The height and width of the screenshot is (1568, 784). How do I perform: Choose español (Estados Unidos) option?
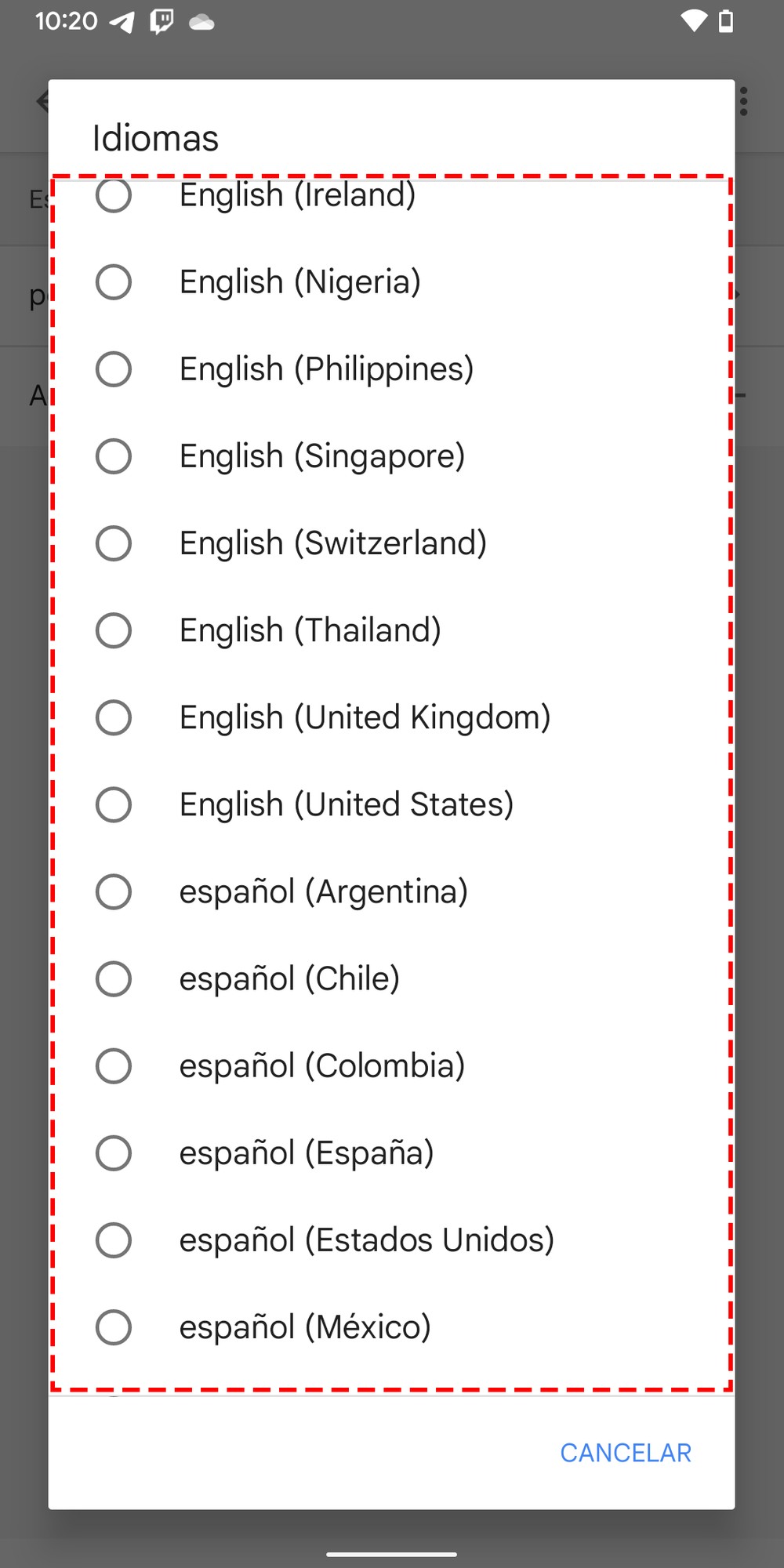[114, 1240]
